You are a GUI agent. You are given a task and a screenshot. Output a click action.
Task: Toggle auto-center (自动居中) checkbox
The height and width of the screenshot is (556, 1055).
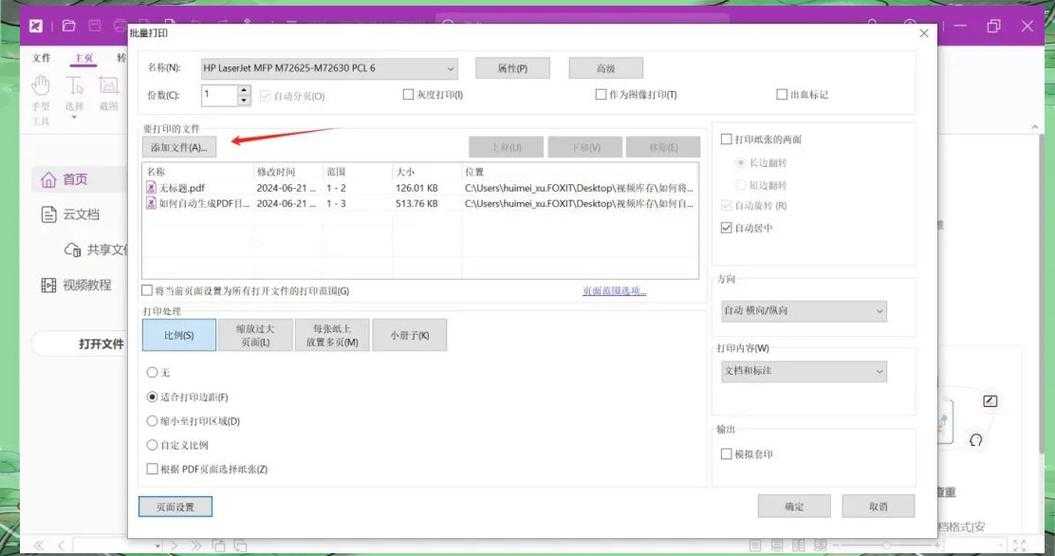(x=726, y=228)
